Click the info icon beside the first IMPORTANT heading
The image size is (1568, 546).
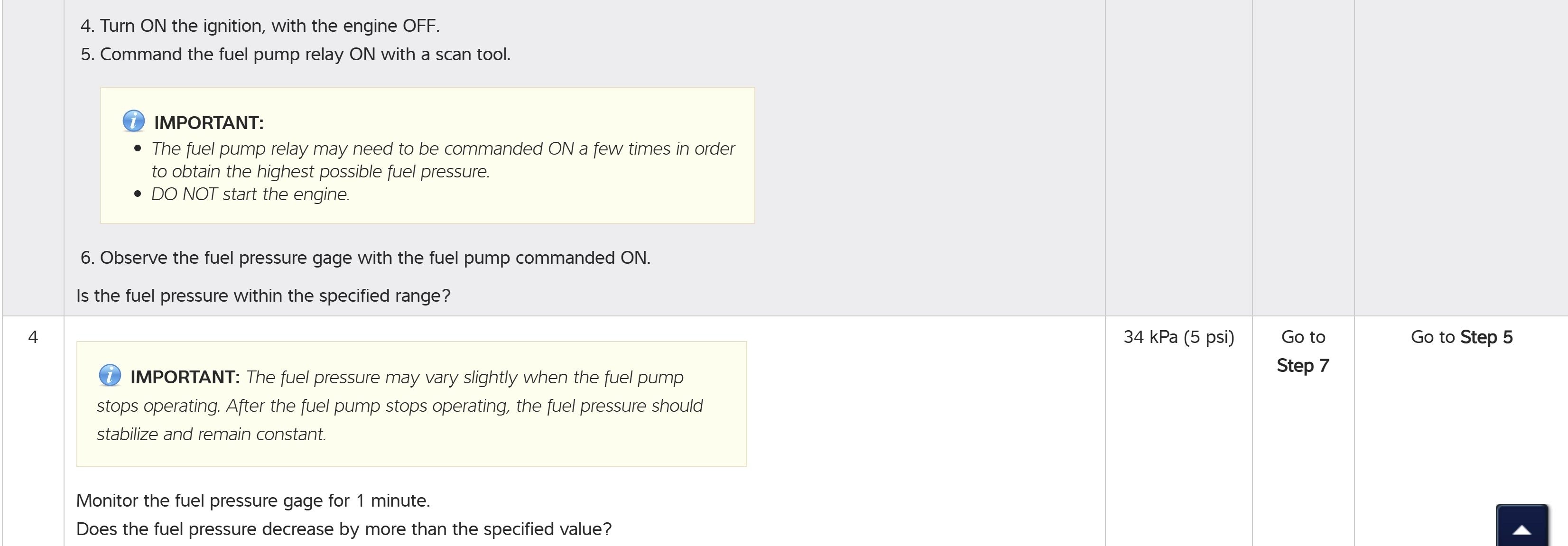pos(133,121)
